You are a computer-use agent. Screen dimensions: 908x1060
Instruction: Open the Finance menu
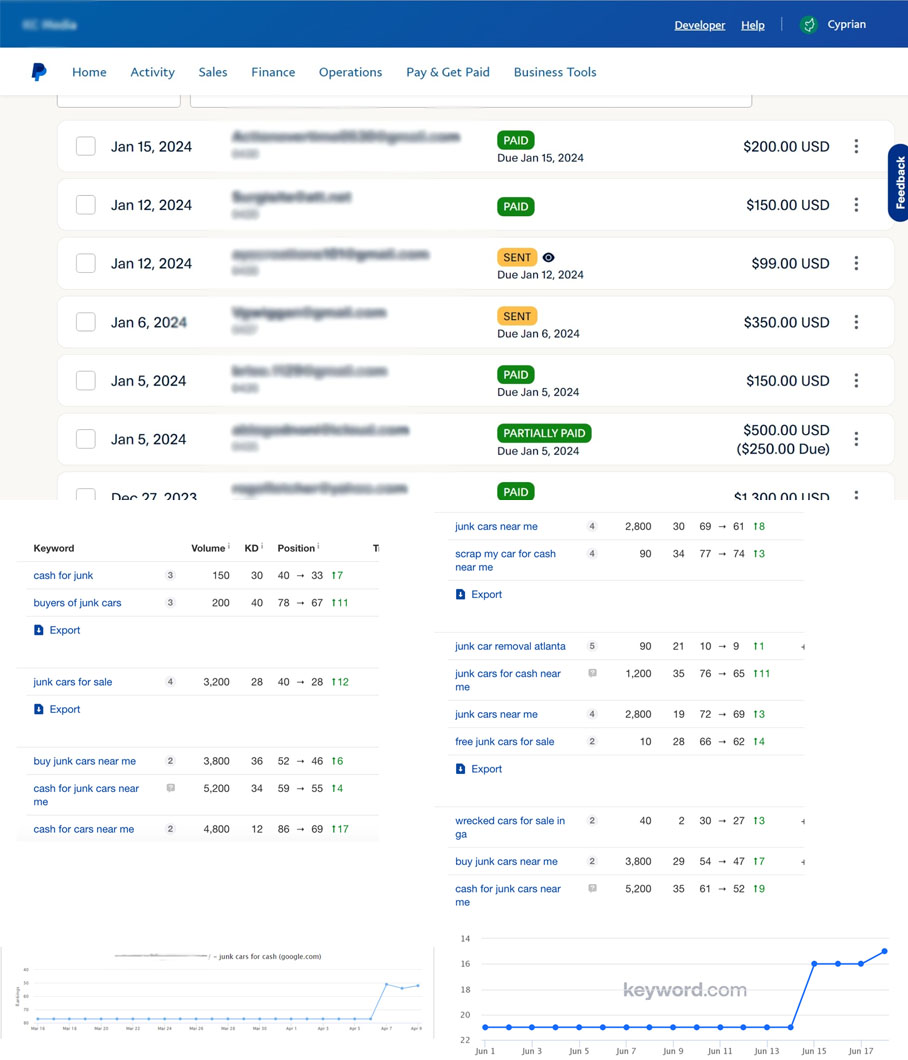273,72
